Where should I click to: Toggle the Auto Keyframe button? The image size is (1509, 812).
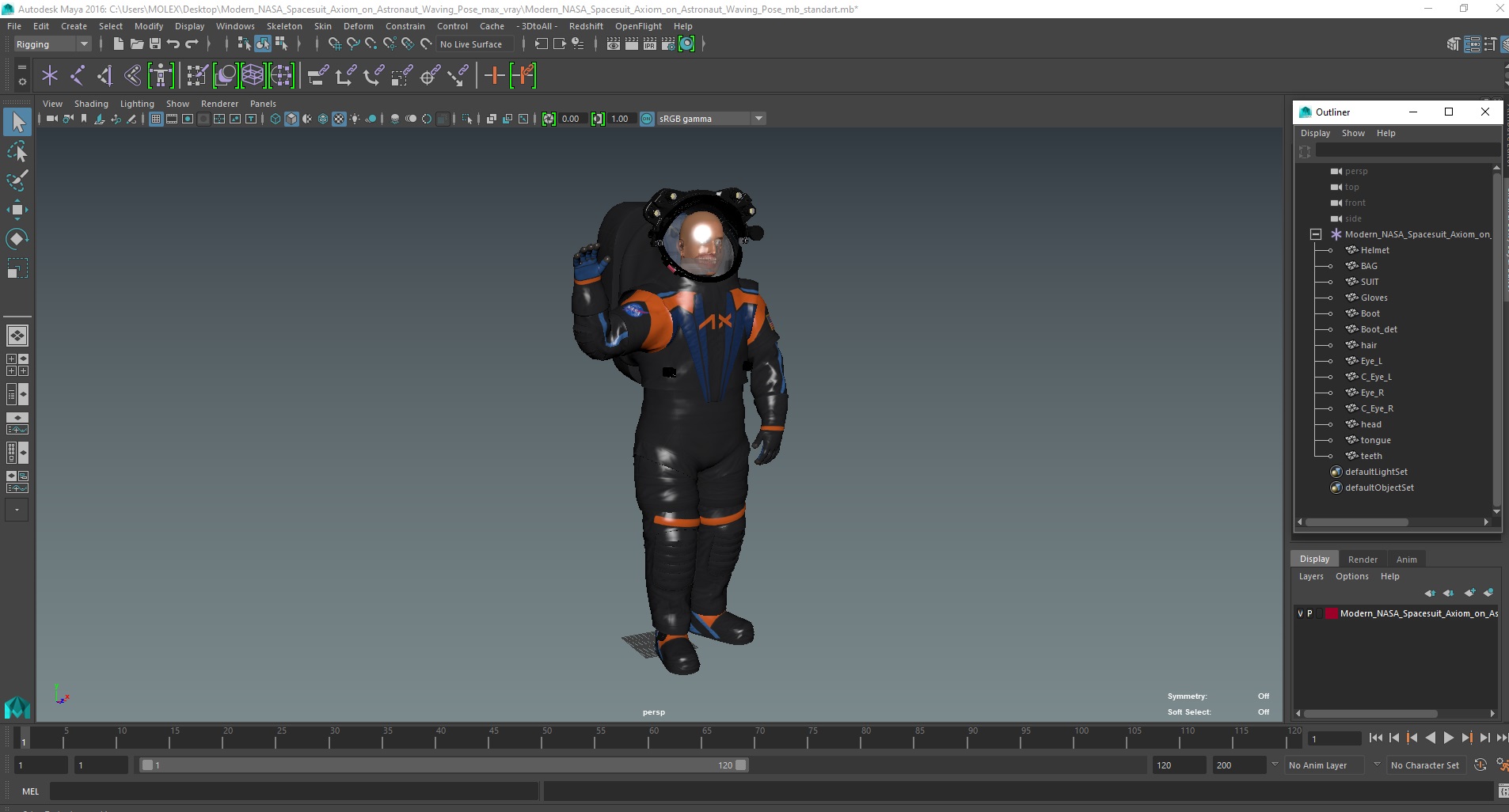pyautogui.click(x=1480, y=765)
